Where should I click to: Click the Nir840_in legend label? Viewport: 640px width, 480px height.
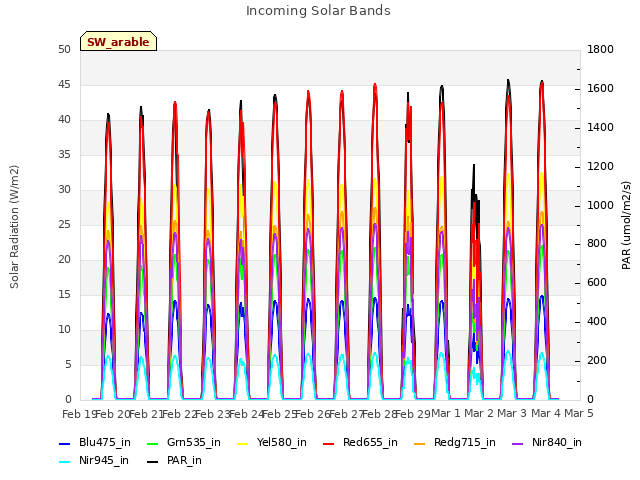(x=557, y=442)
